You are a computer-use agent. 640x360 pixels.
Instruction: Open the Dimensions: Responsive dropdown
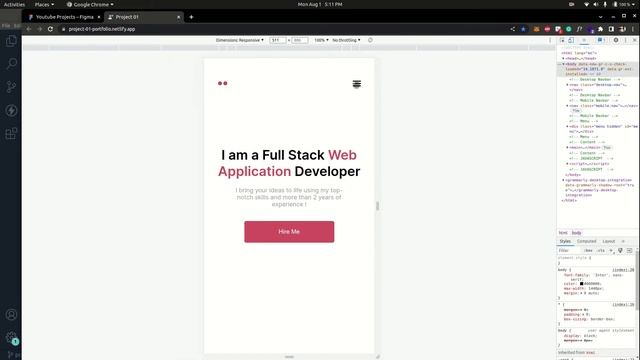point(240,40)
